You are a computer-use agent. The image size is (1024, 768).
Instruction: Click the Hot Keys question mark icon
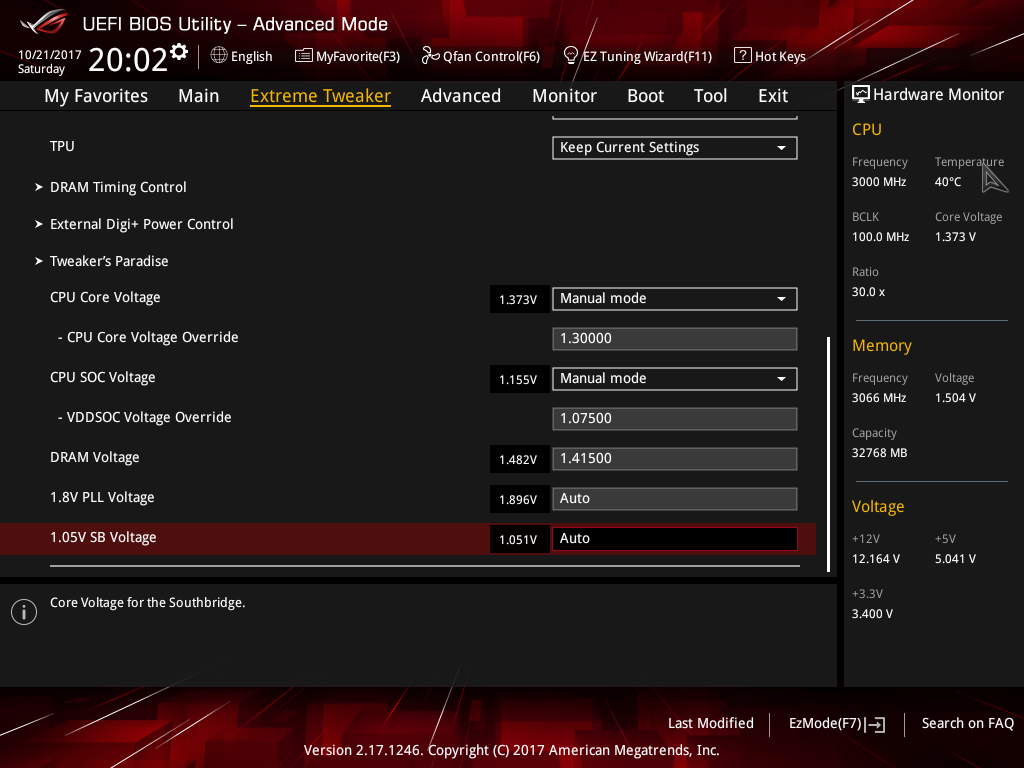pyautogui.click(x=743, y=56)
